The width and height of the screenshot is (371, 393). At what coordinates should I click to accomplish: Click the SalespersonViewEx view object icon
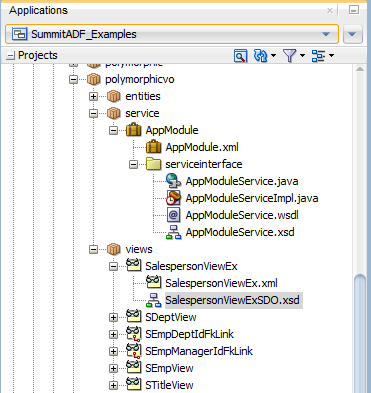click(134, 266)
